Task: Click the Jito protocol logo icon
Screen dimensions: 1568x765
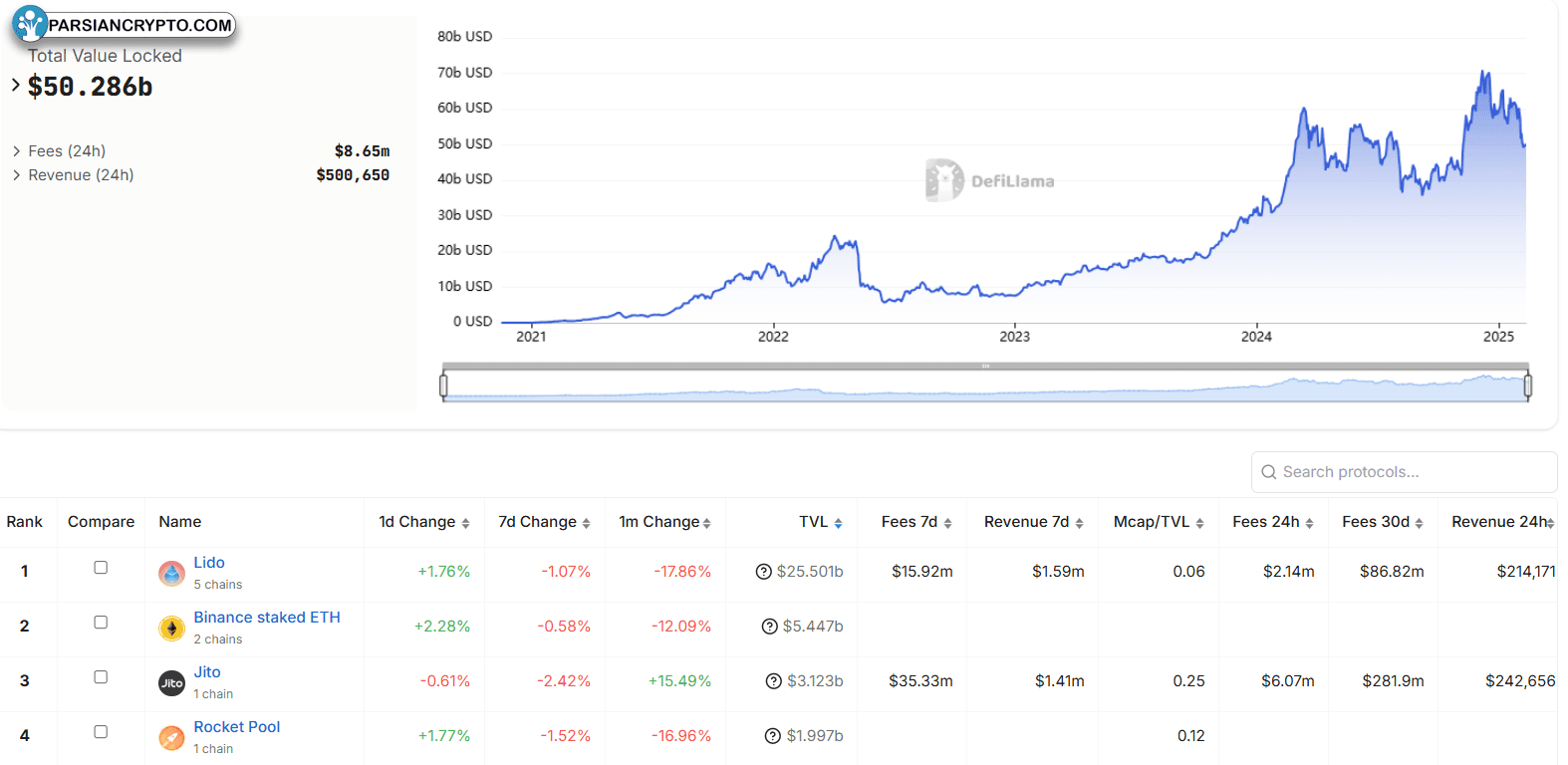Action: [x=172, y=683]
